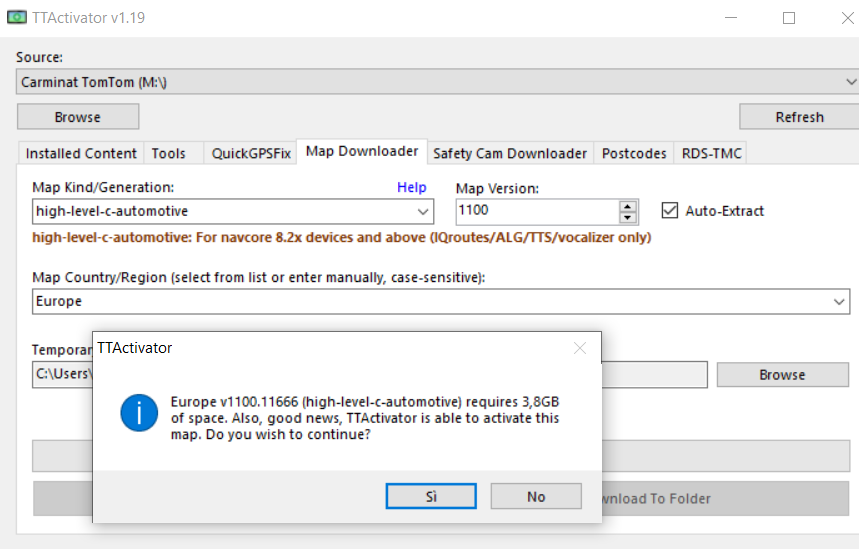The height and width of the screenshot is (549, 859).
Task: Click the Download To Folder button
Action: click(x=725, y=499)
